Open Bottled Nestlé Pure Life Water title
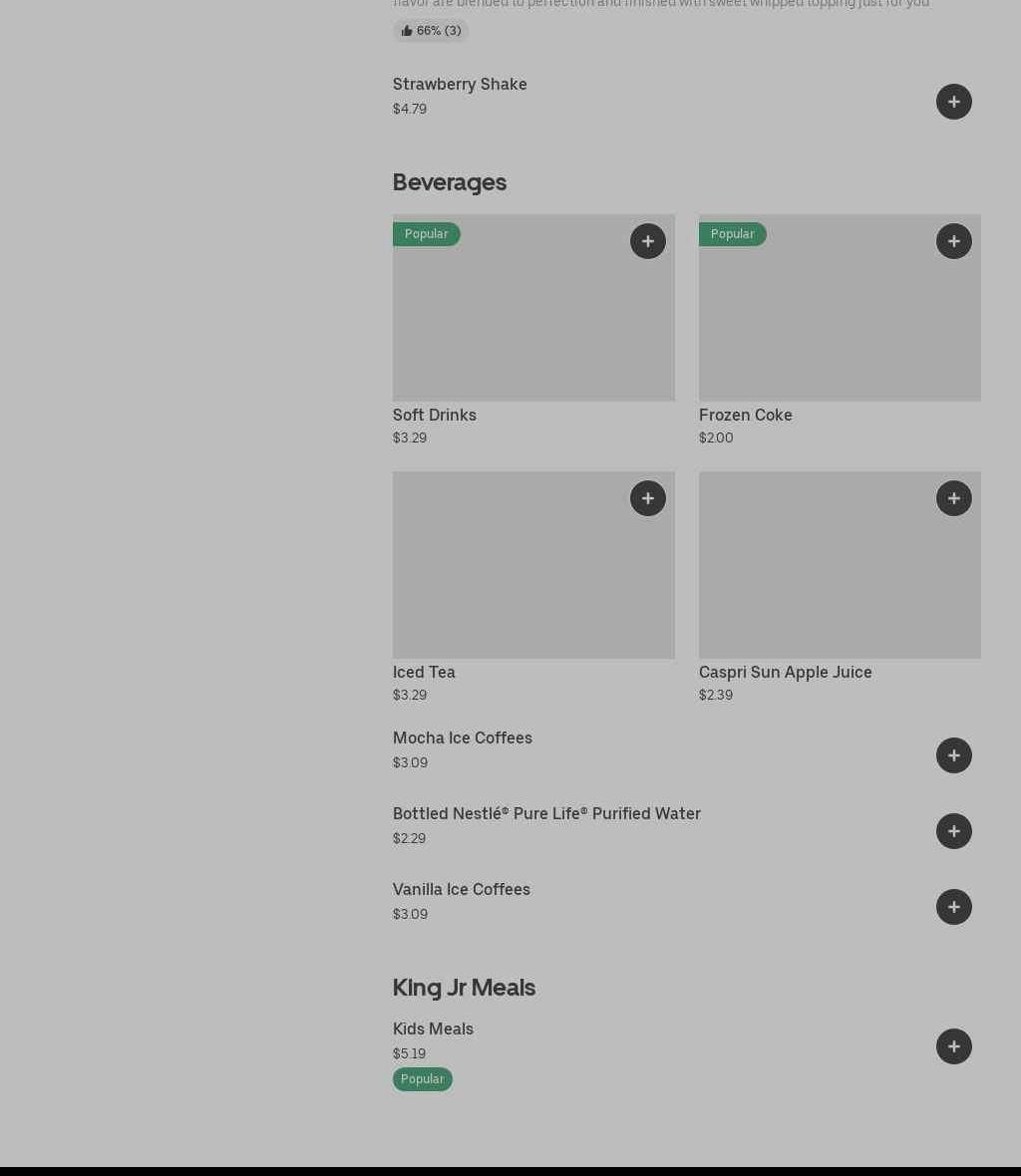1021x1176 pixels. (x=546, y=813)
